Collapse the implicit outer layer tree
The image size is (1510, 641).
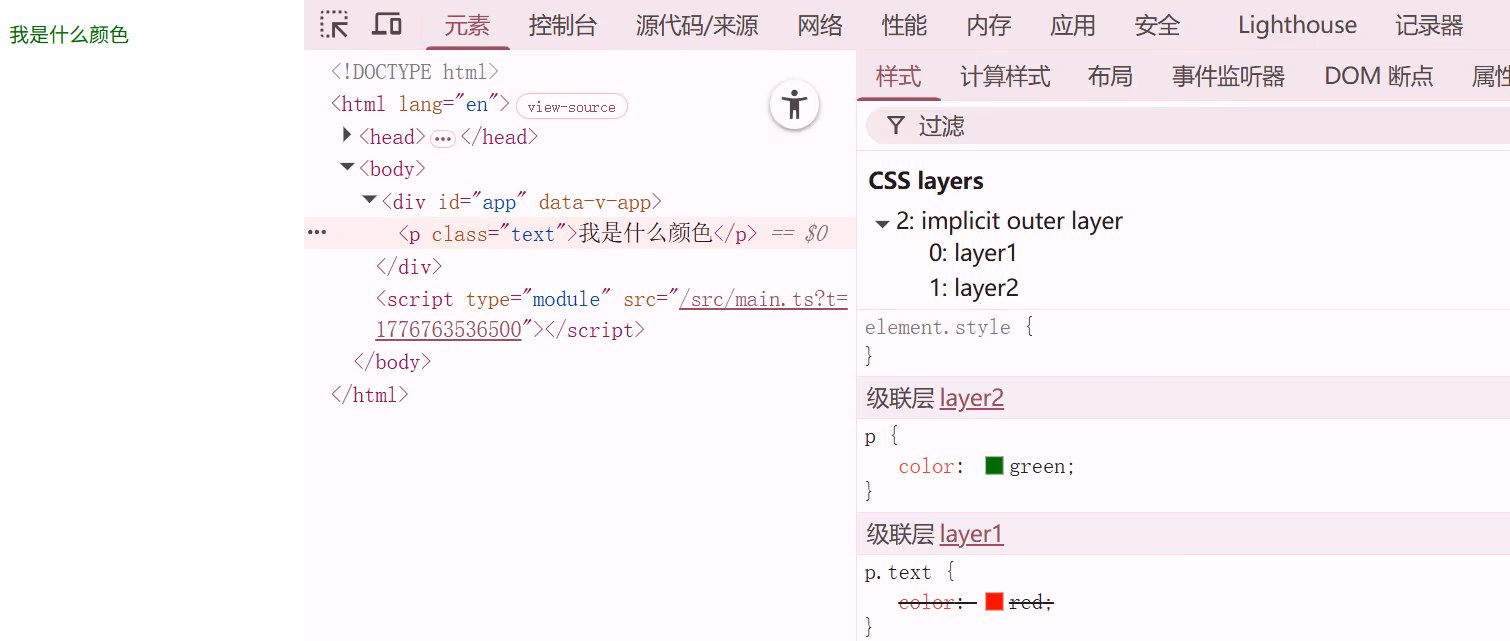pos(882,223)
